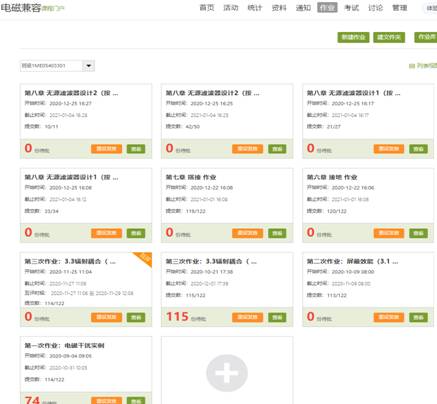This screenshot has width=437, height=404.
Task: Open the 管理 tab
Action: pyautogui.click(x=400, y=8)
